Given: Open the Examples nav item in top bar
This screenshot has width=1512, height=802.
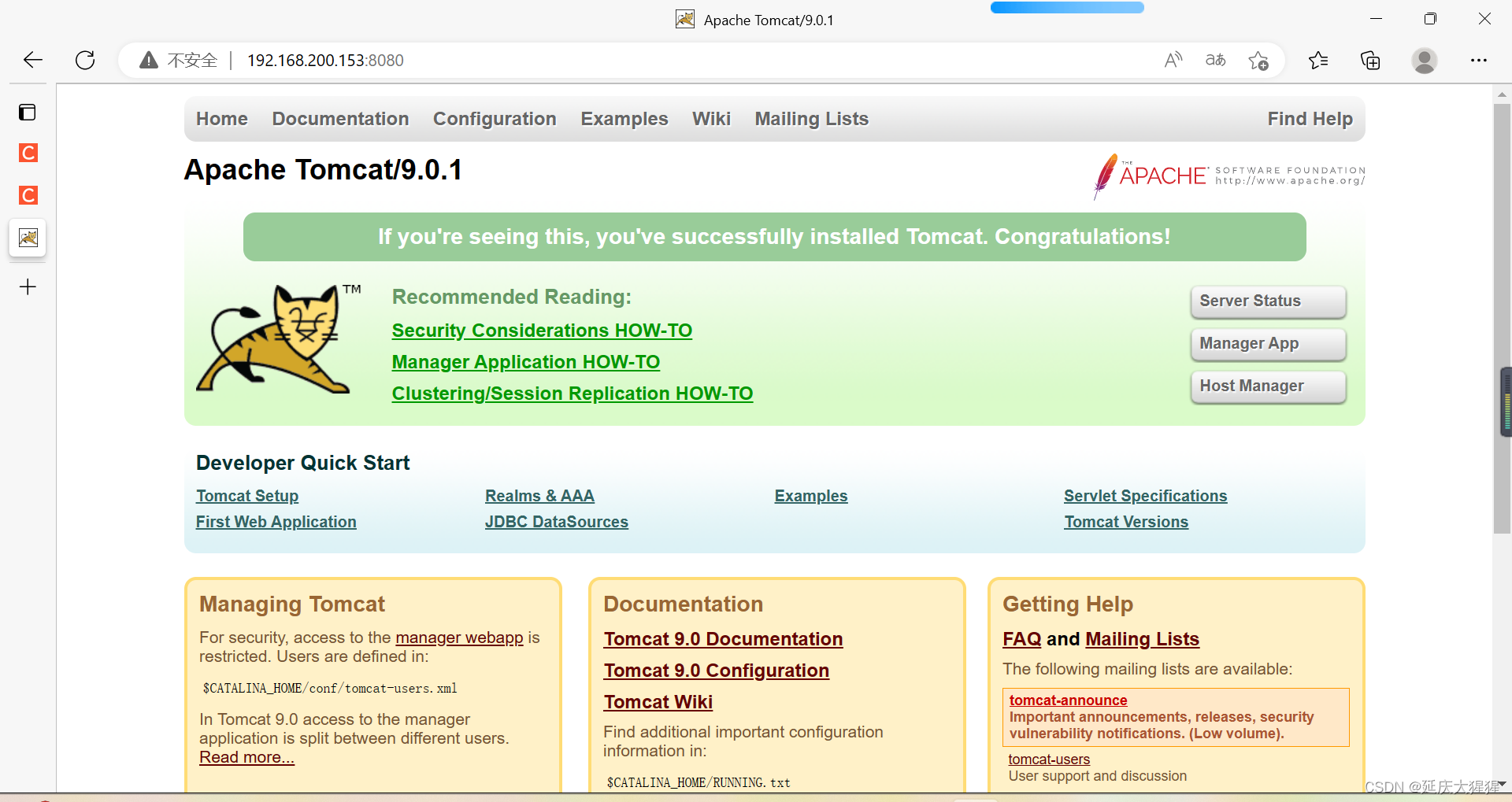Looking at the screenshot, I should coord(624,119).
